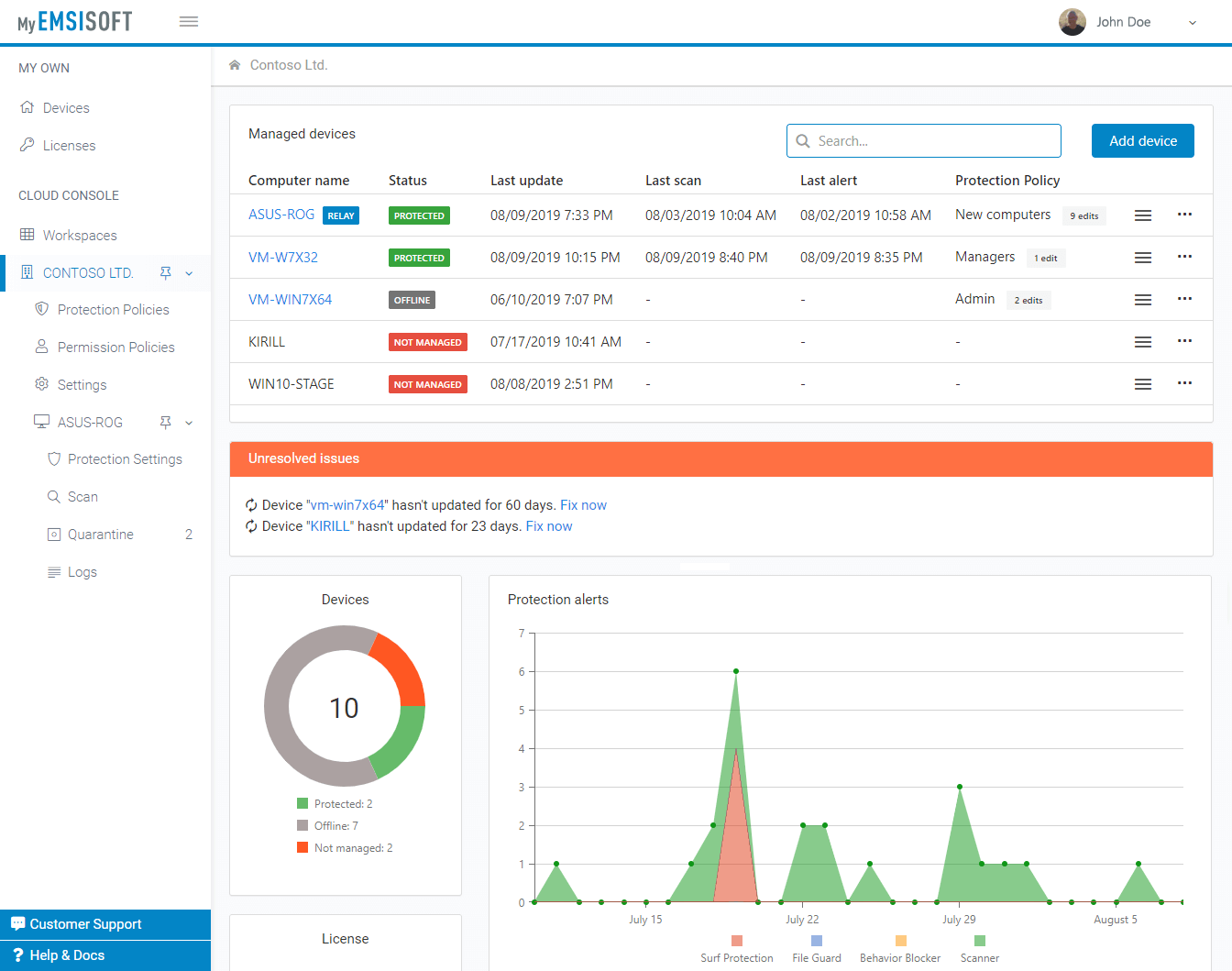Open the three-dots menu for WIN10-STAGE row
The width and height of the screenshot is (1232, 971).
click(1185, 382)
